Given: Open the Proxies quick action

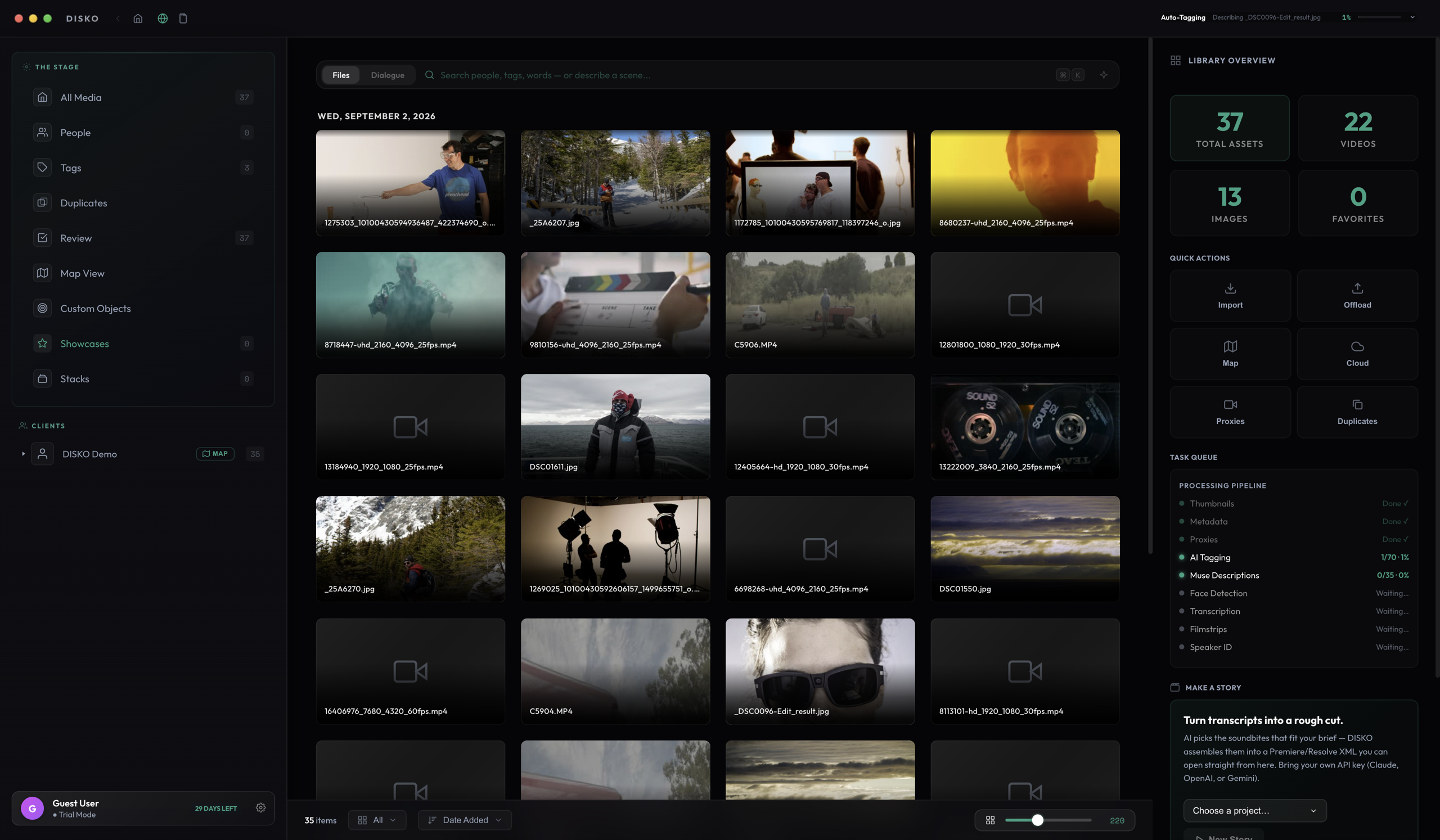Looking at the screenshot, I should click(1230, 412).
